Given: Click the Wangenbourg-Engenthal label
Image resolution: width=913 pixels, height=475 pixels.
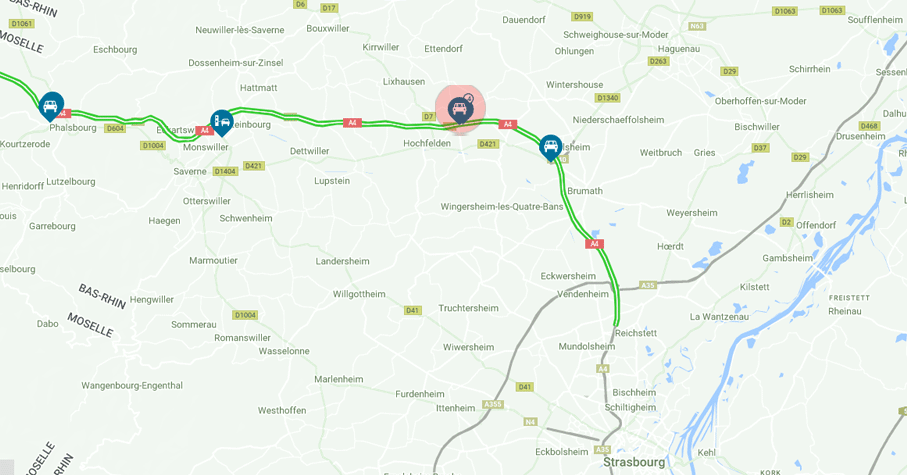Looking at the screenshot, I should pyautogui.click(x=132, y=385).
